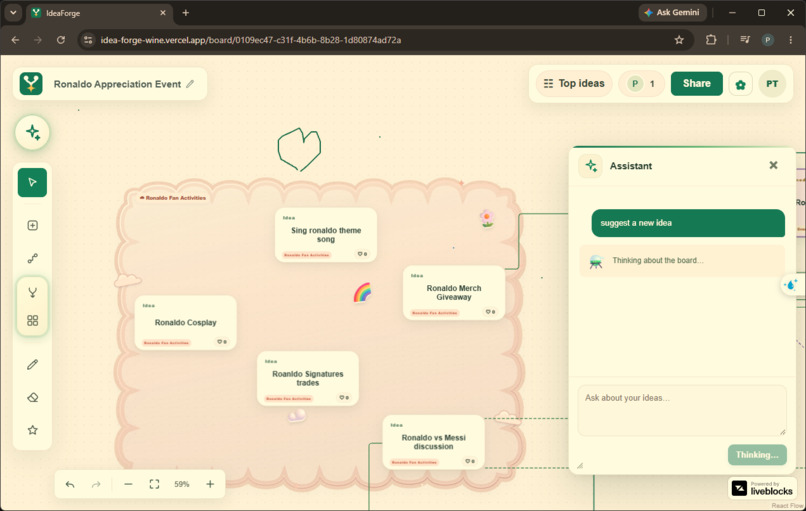Screen dimensions: 806x511
Task: Like the Ronaldo Cosplay card
Action: pos(222,342)
